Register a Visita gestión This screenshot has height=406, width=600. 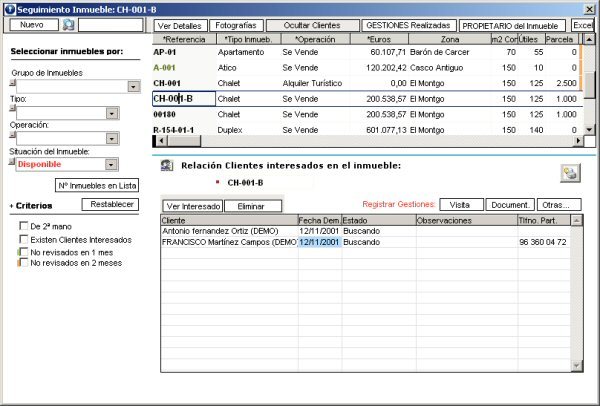(x=461, y=205)
